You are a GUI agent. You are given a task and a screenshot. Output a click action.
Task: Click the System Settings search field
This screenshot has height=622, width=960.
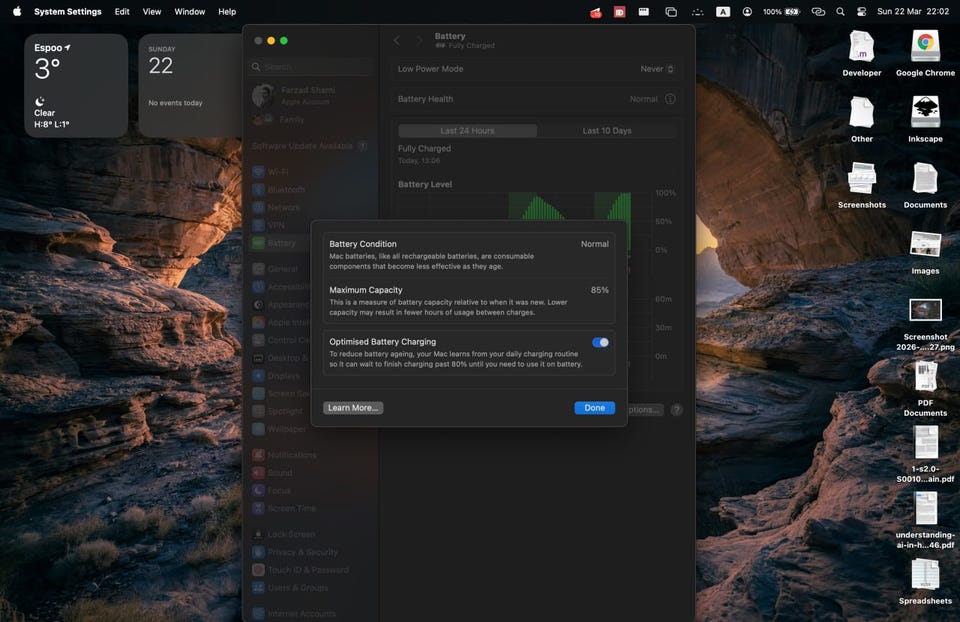point(310,67)
